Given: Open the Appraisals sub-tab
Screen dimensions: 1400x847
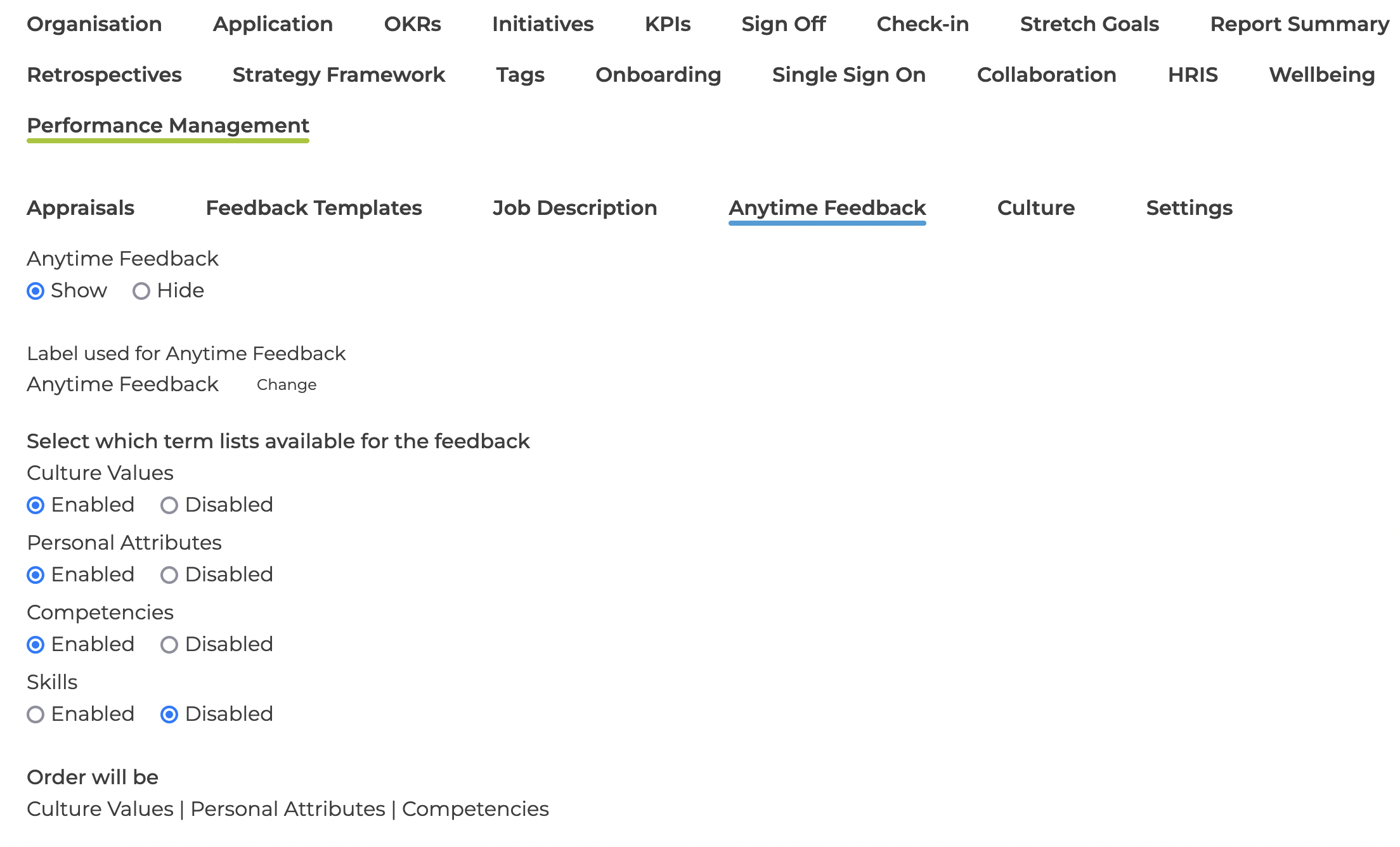Looking at the screenshot, I should click(81, 208).
